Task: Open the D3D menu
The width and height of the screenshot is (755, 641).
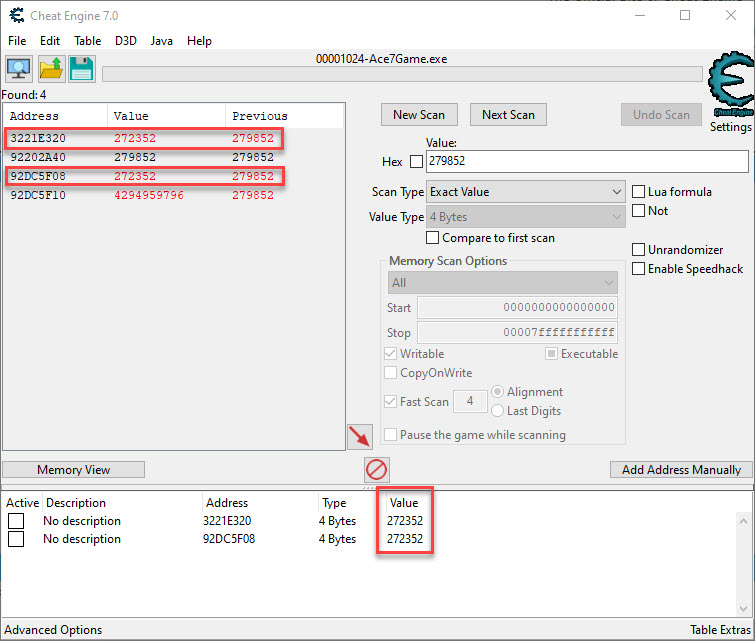Action: [126, 41]
